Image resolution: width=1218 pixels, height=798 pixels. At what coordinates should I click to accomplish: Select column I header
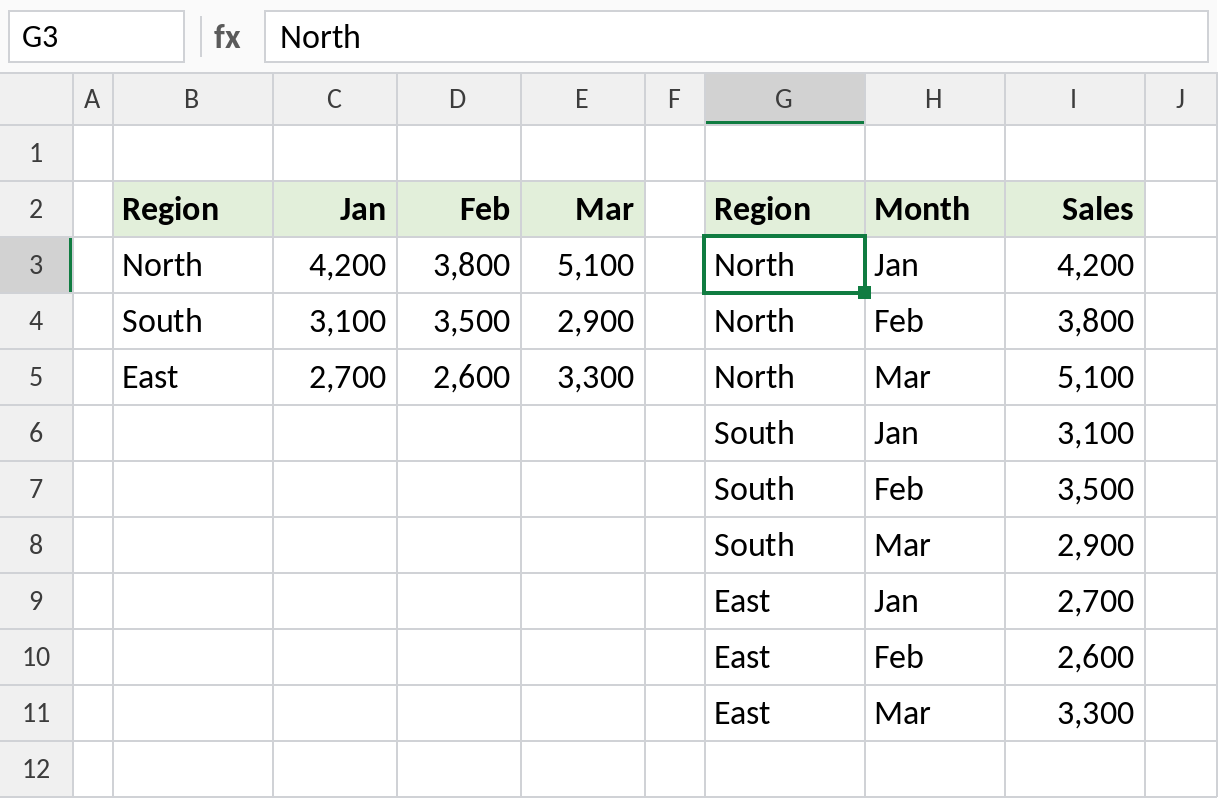click(1075, 98)
